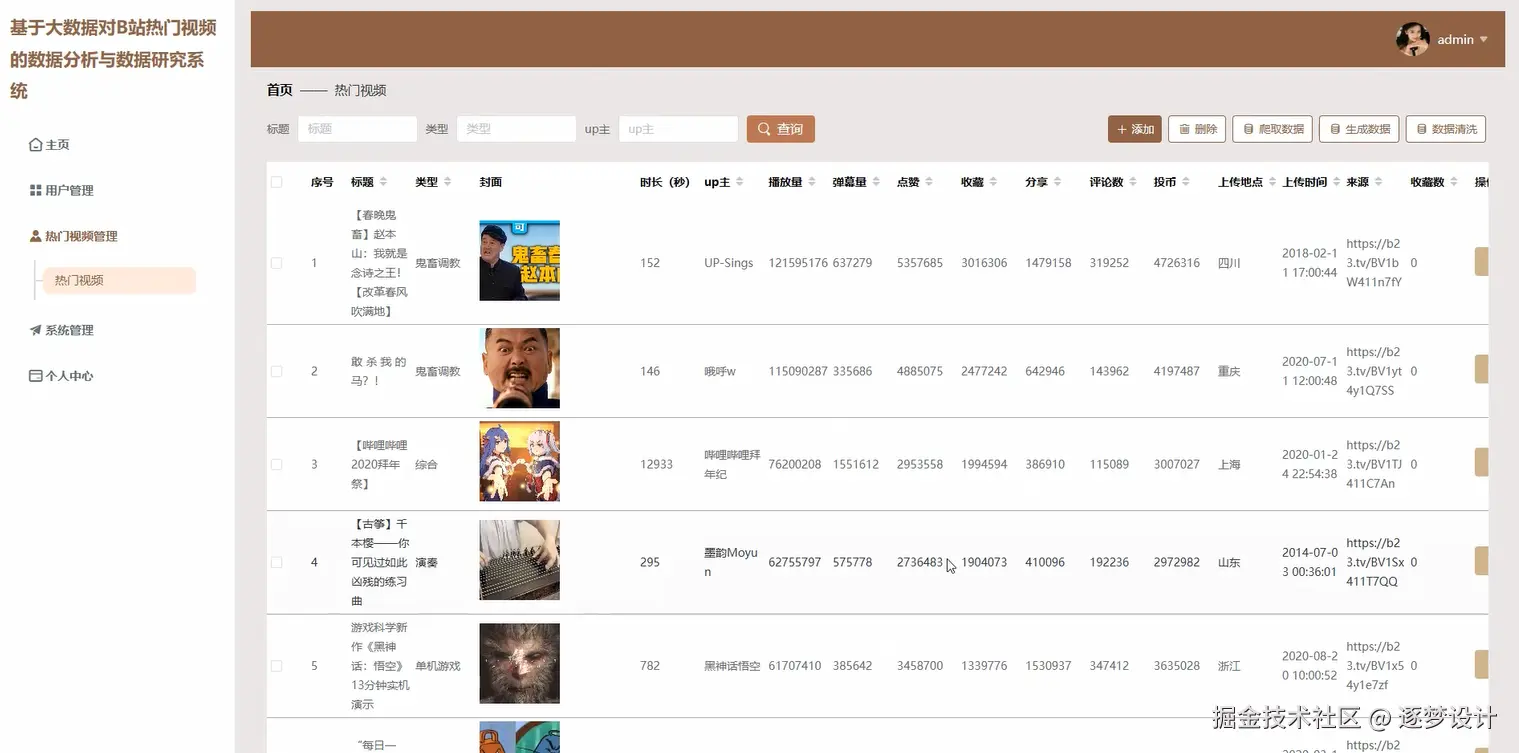
Task: Select the row with up主 哦呼w
Action: pyautogui.click(x=276, y=371)
